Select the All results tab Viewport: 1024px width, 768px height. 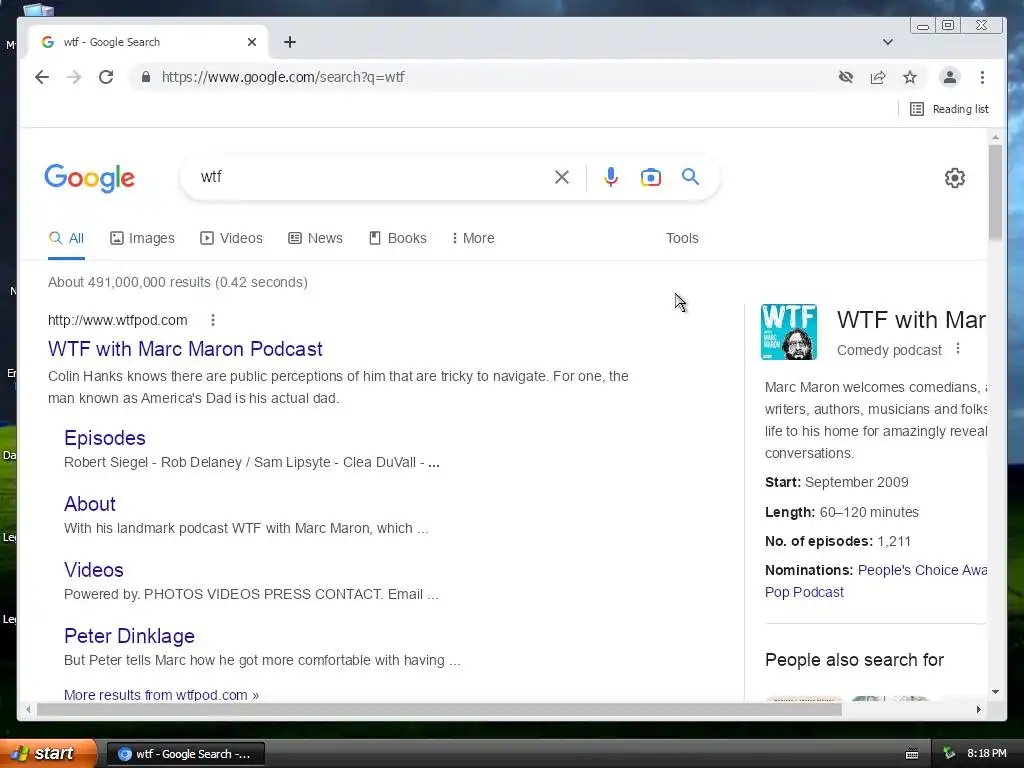67,238
